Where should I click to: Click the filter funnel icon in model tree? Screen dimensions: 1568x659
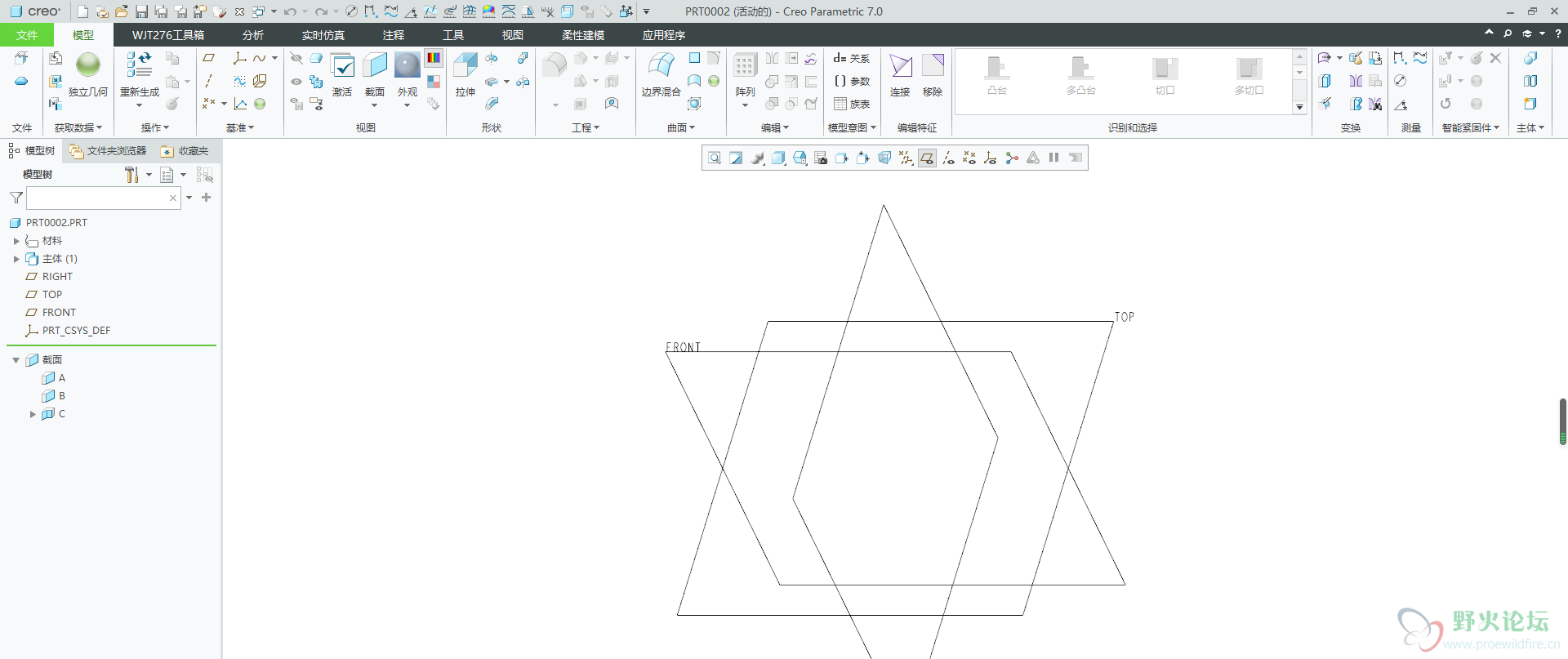tap(16, 198)
